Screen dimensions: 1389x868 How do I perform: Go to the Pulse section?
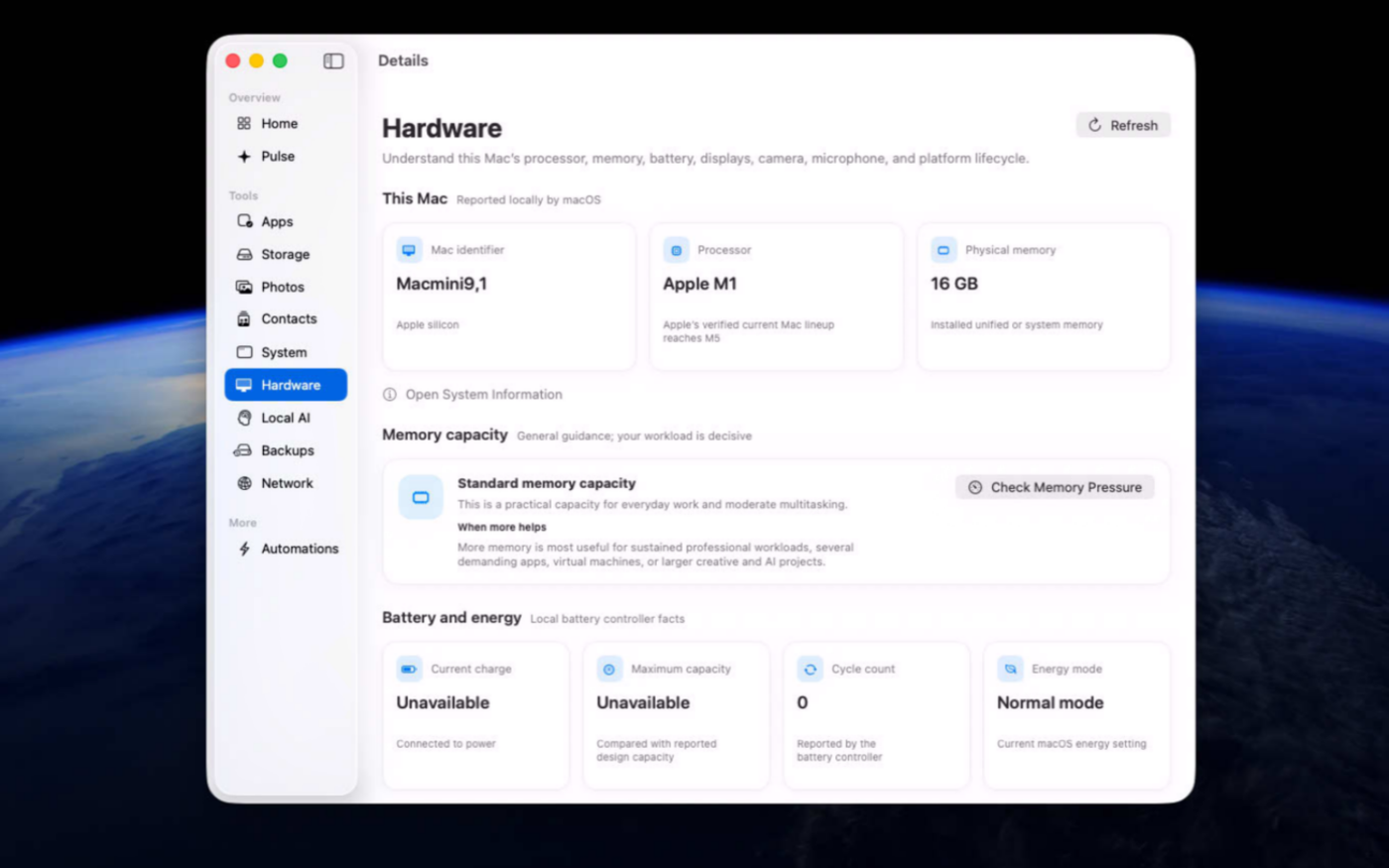286,157
